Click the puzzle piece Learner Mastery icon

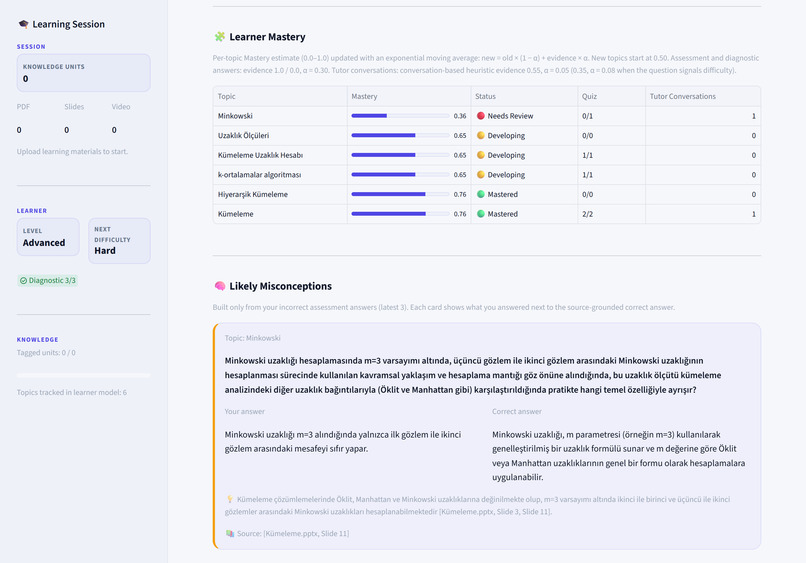point(219,37)
